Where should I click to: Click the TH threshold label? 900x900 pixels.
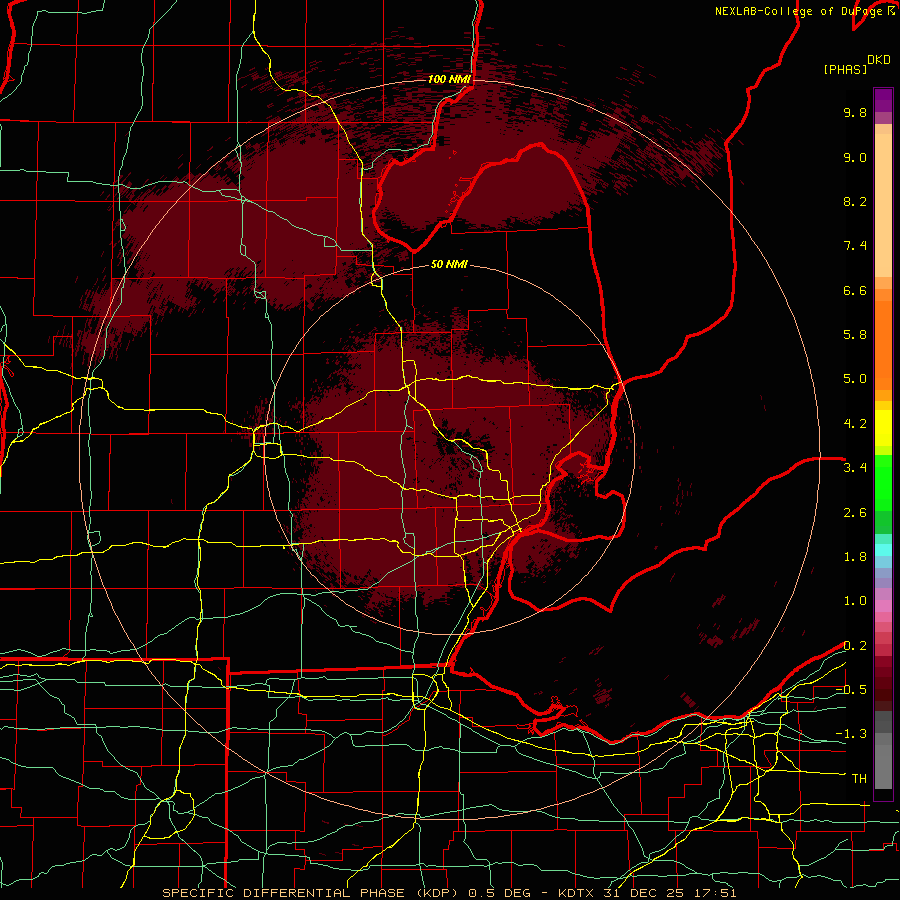click(859, 779)
